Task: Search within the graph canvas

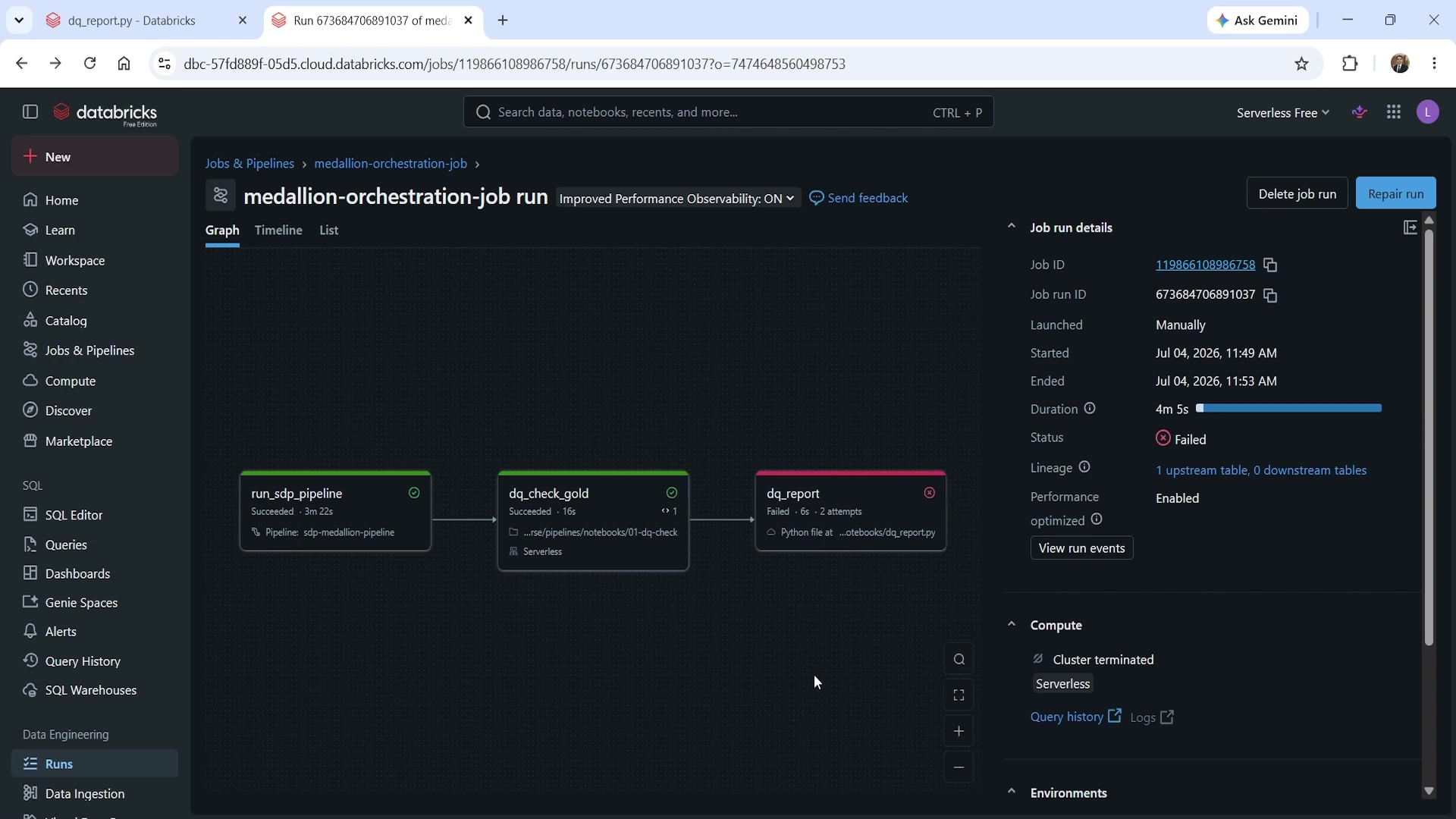Action: pos(959,660)
